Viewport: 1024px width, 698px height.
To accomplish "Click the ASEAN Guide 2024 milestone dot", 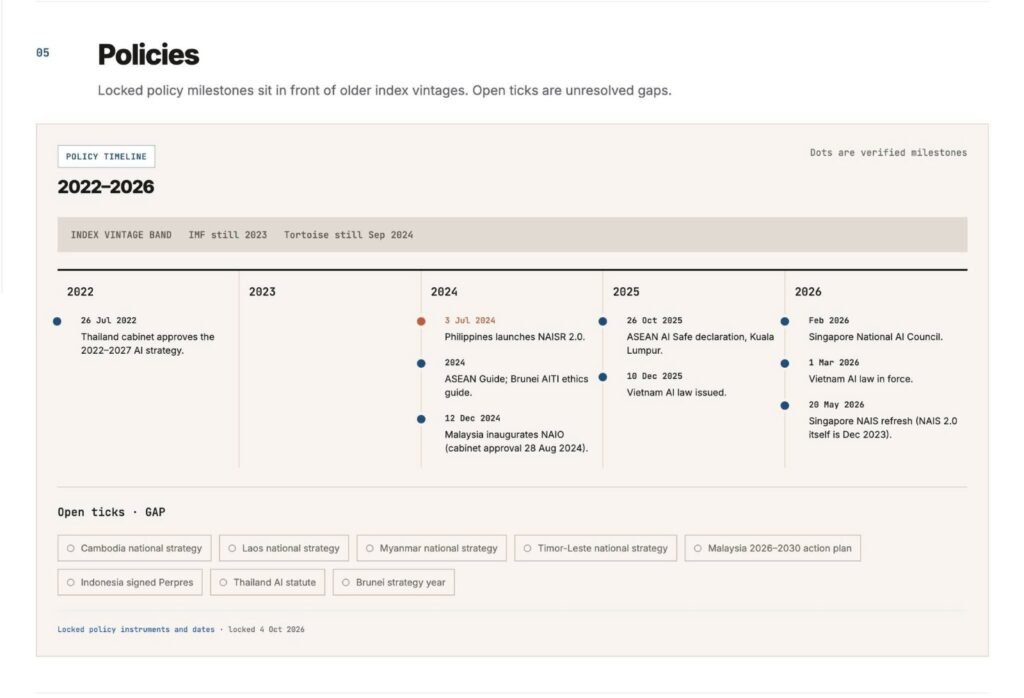I will 421,363.
